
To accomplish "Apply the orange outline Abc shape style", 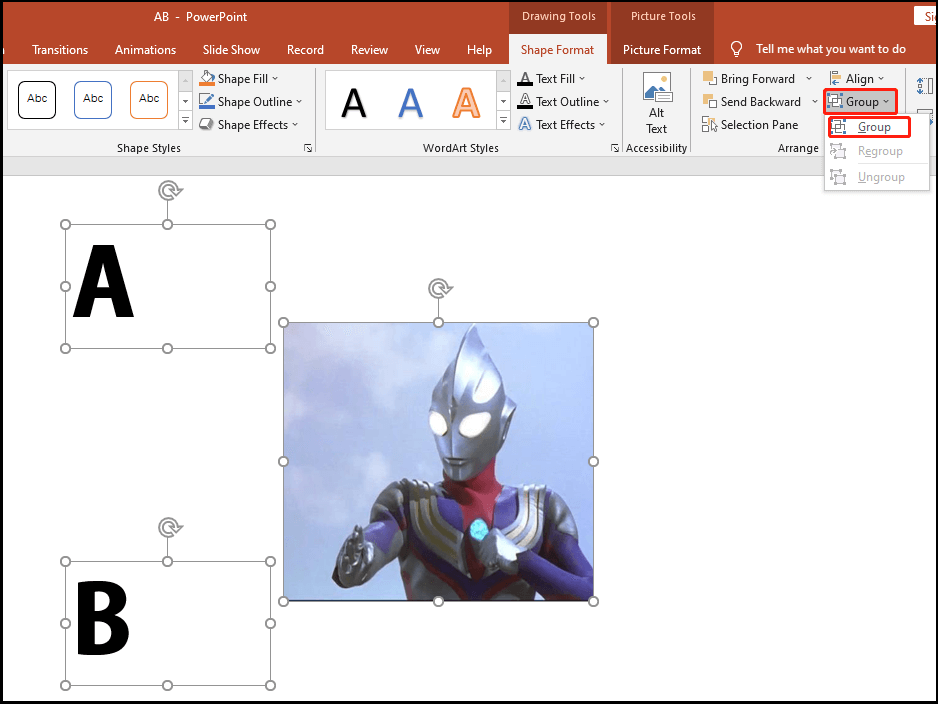I will click(x=149, y=99).
